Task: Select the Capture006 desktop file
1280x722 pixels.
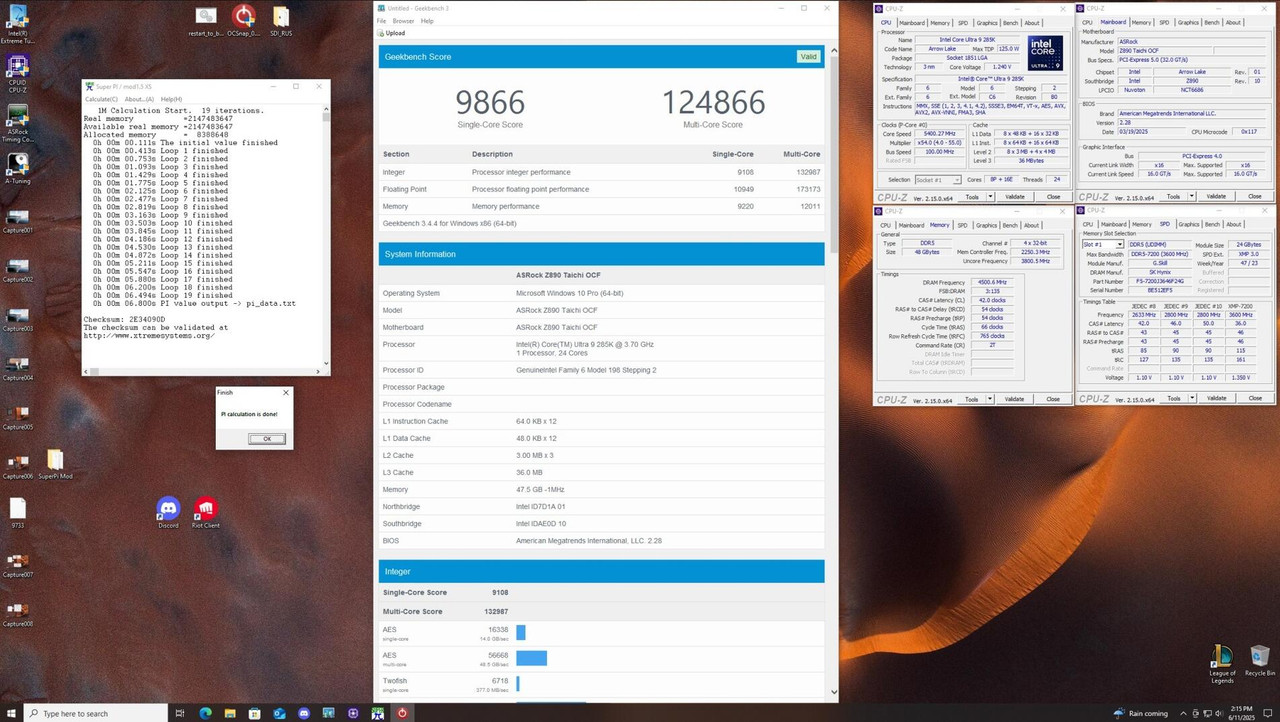Action: (x=17, y=465)
